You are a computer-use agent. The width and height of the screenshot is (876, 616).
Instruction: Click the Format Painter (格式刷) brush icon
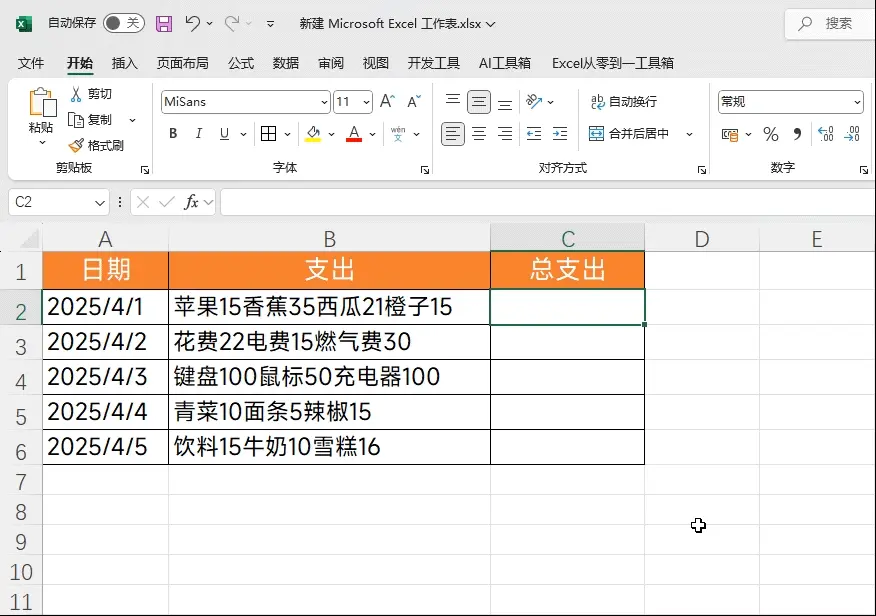tap(76, 146)
